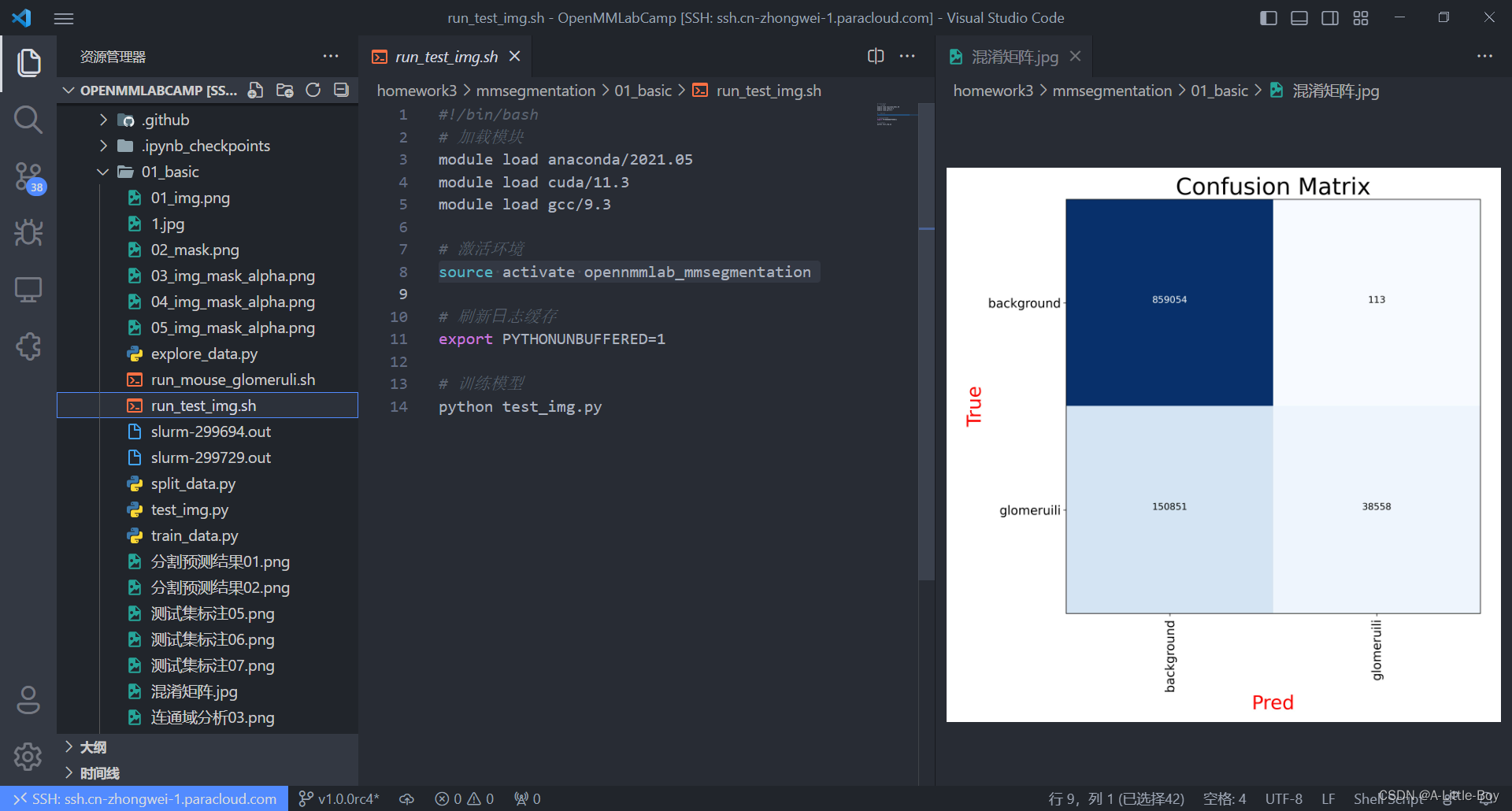Click git branch v1.0.0rc4* in status bar
This screenshot has height=811, width=1512.
click(x=339, y=799)
